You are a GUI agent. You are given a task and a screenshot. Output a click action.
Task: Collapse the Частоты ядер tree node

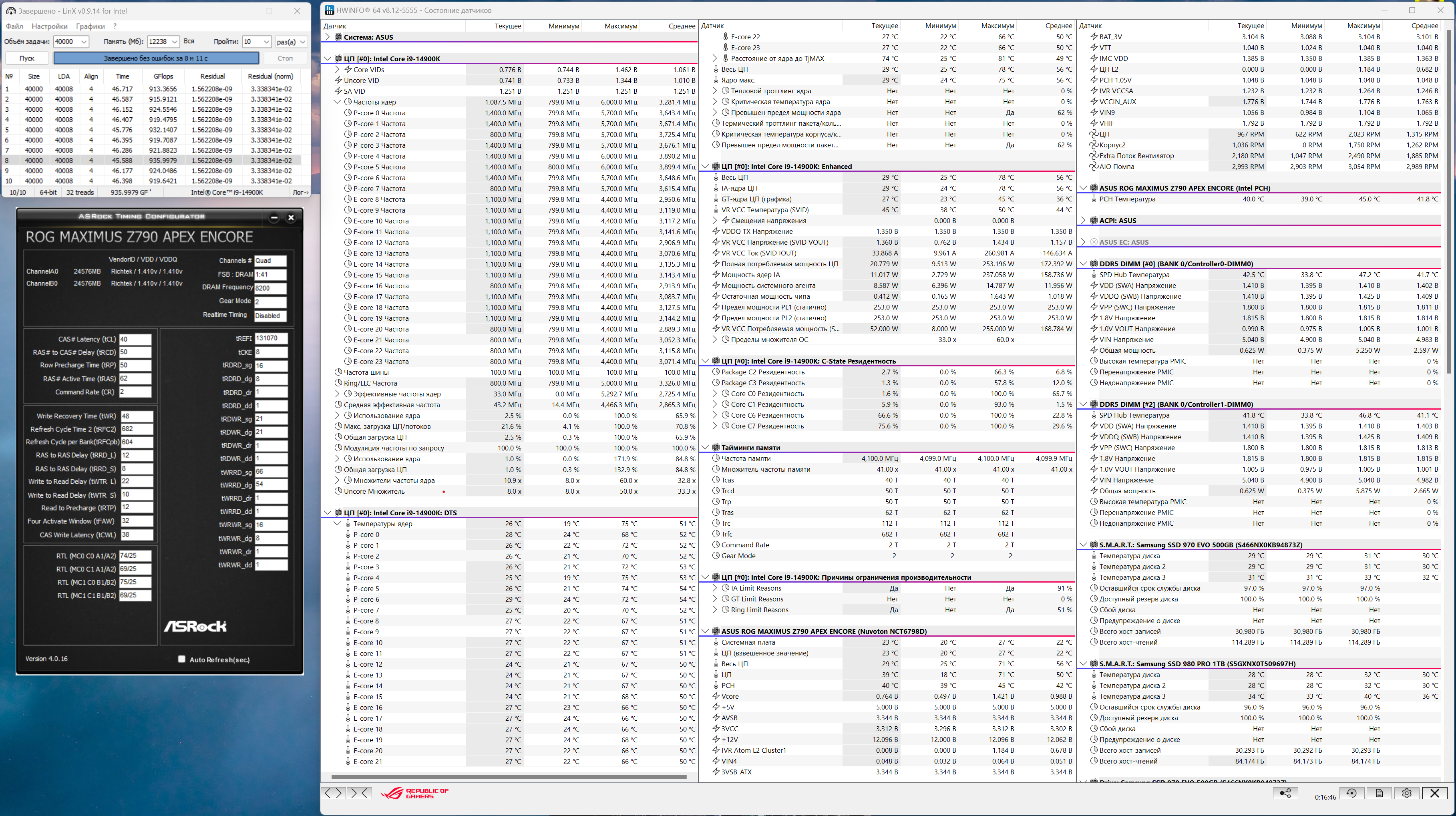click(338, 102)
